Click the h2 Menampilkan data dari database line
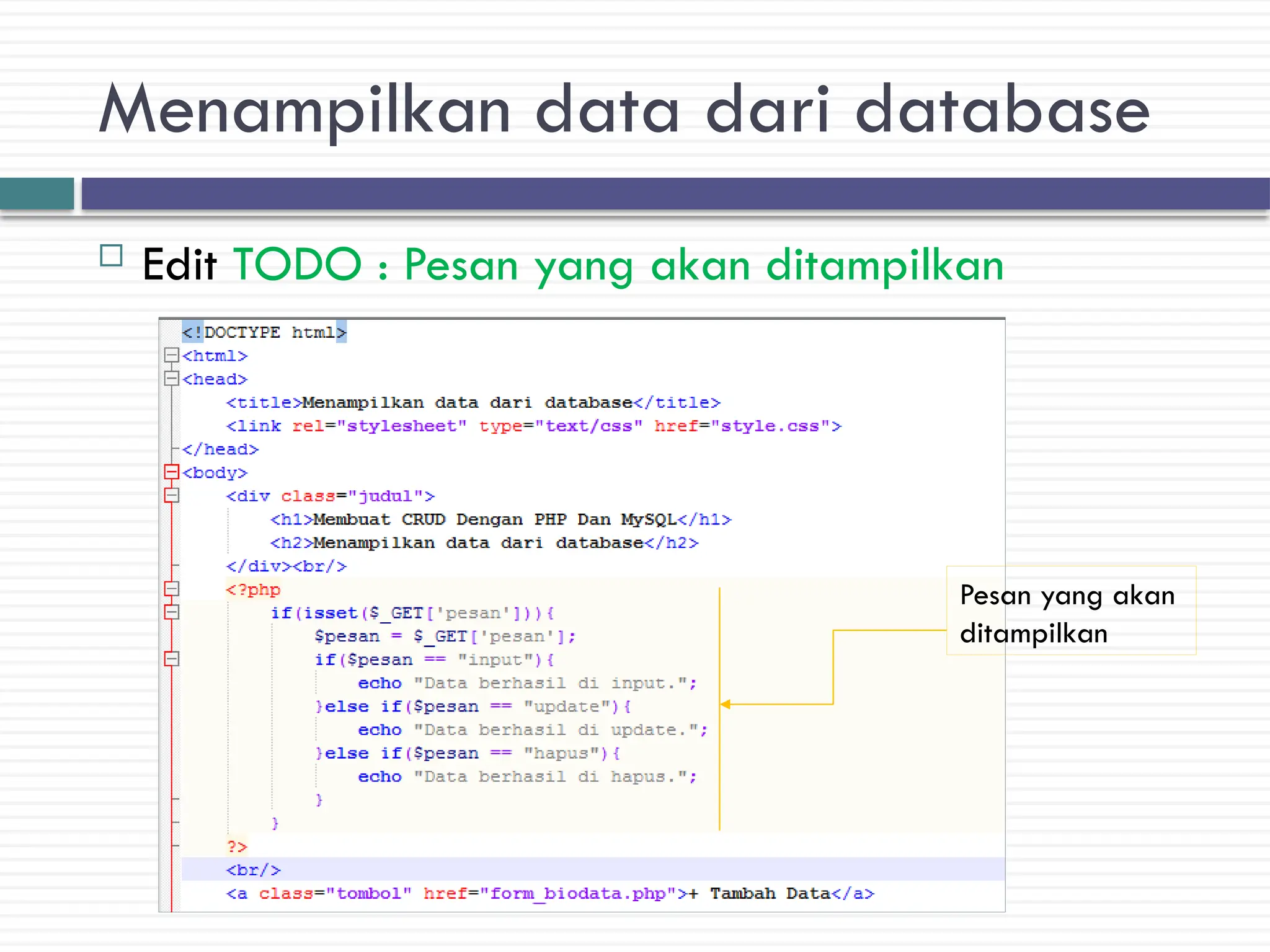 coord(484,543)
